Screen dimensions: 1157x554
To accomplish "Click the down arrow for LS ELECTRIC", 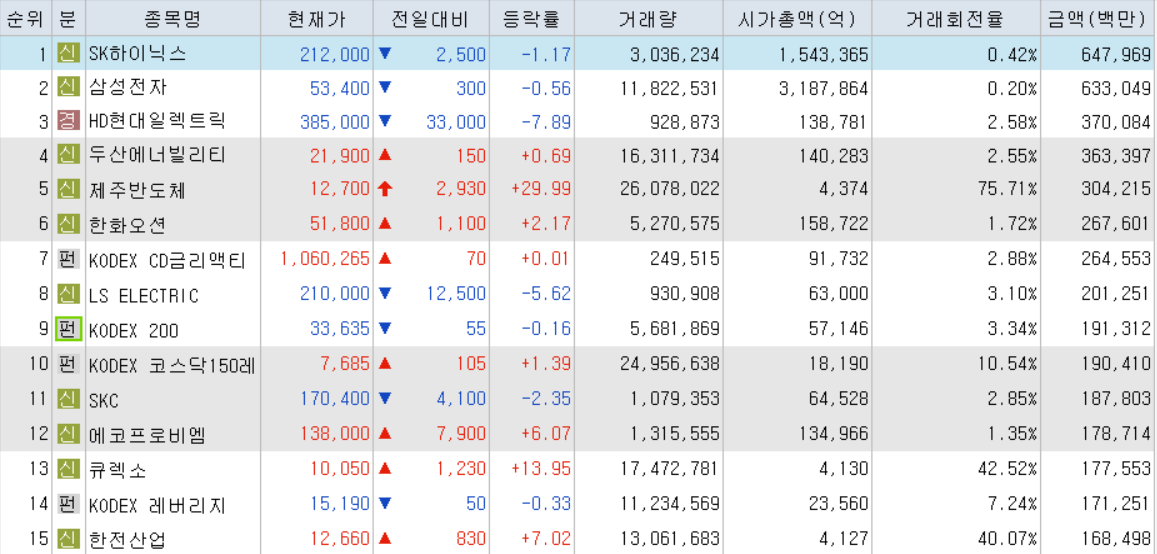I will [384, 294].
